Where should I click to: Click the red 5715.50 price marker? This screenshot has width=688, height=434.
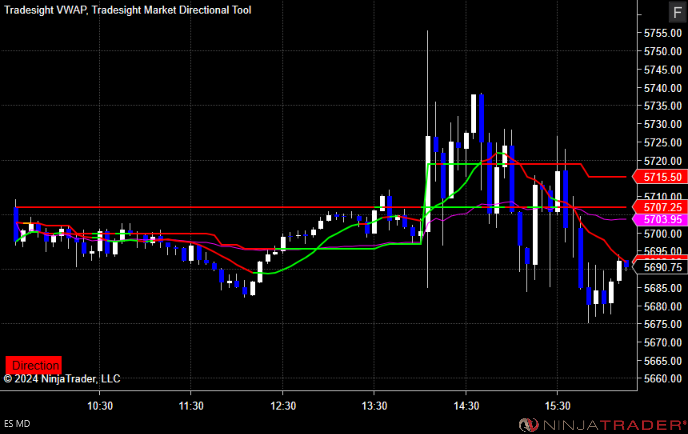pyautogui.click(x=659, y=177)
